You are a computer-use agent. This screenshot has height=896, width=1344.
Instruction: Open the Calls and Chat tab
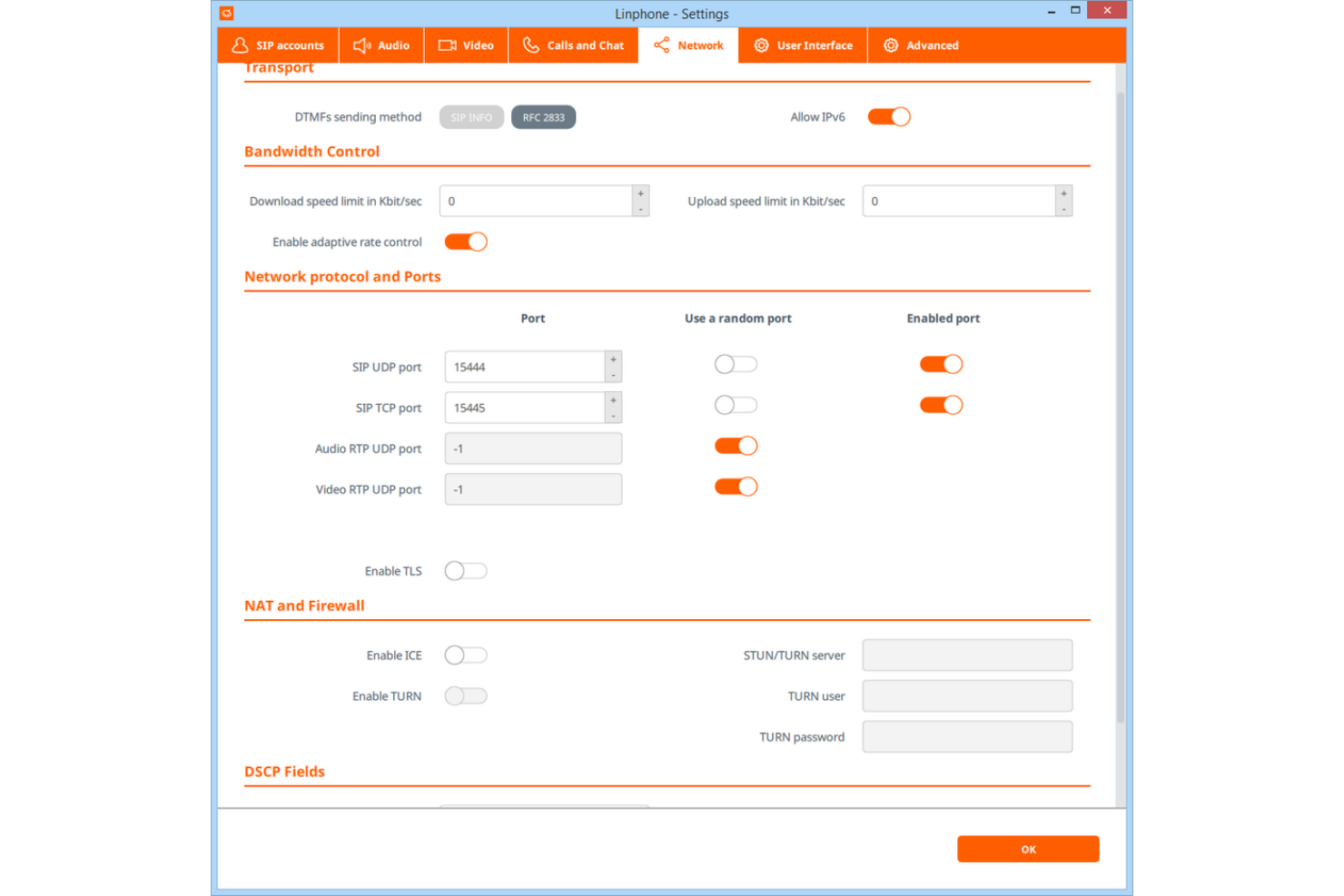[573, 45]
